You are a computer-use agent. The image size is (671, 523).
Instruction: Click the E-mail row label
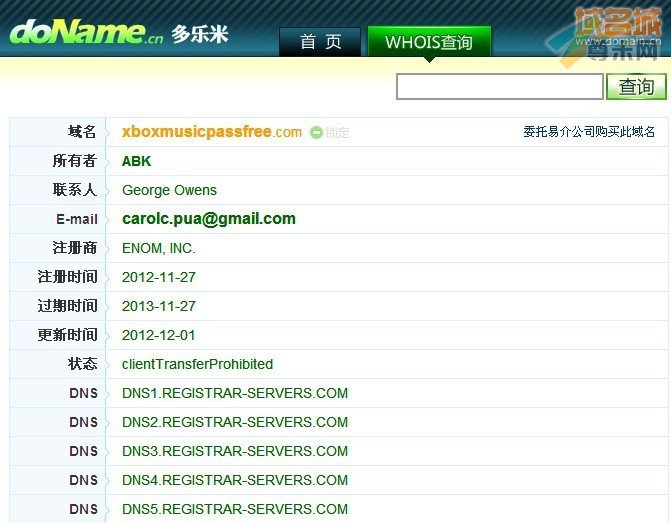pyautogui.click(x=77, y=219)
